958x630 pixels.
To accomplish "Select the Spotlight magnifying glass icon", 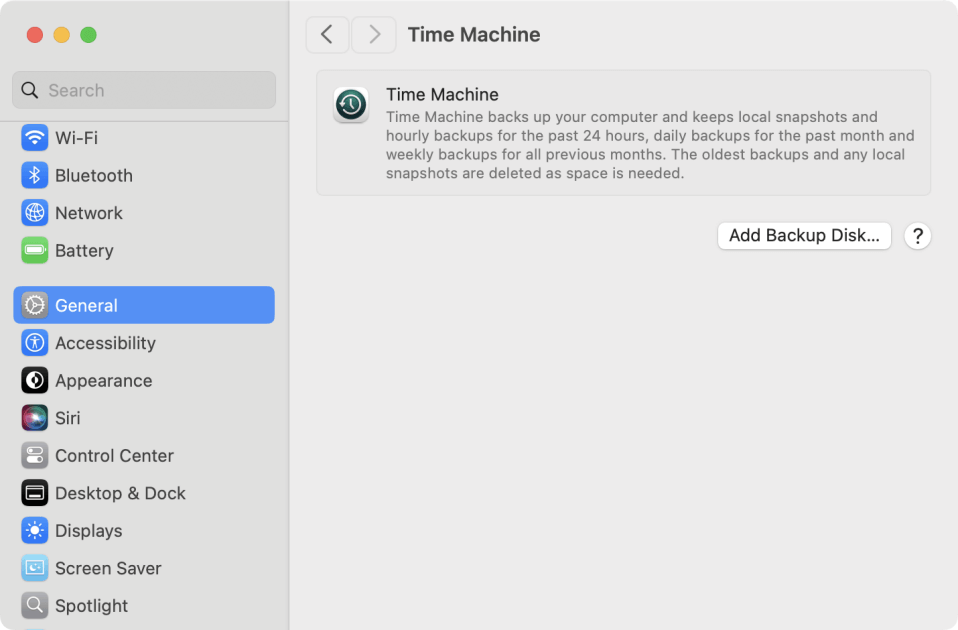I will (34, 605).
